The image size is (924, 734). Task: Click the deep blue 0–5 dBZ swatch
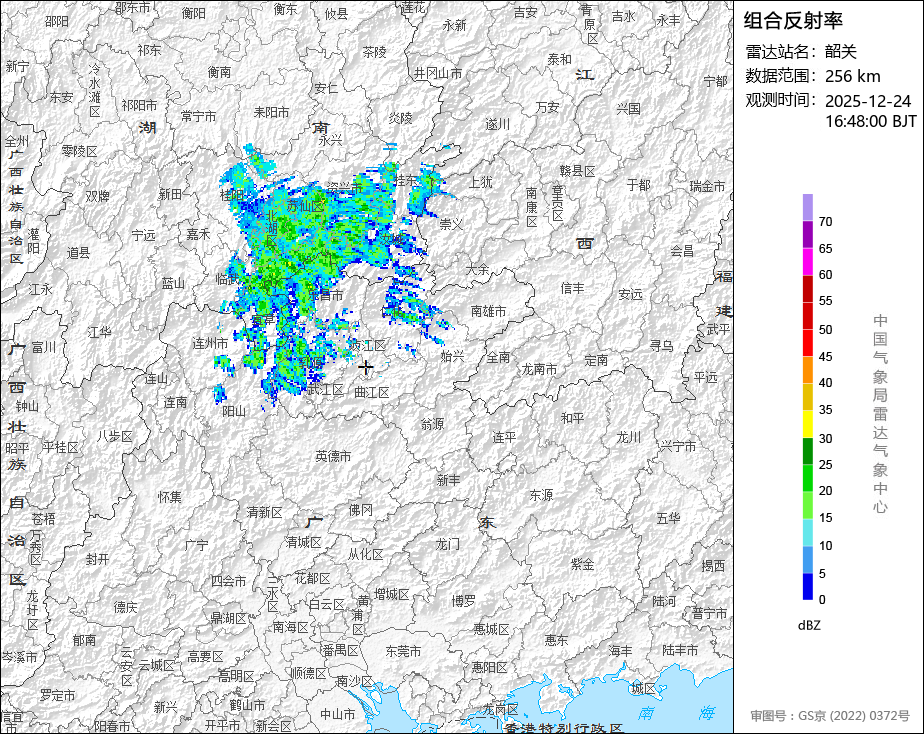click(807, 587)
